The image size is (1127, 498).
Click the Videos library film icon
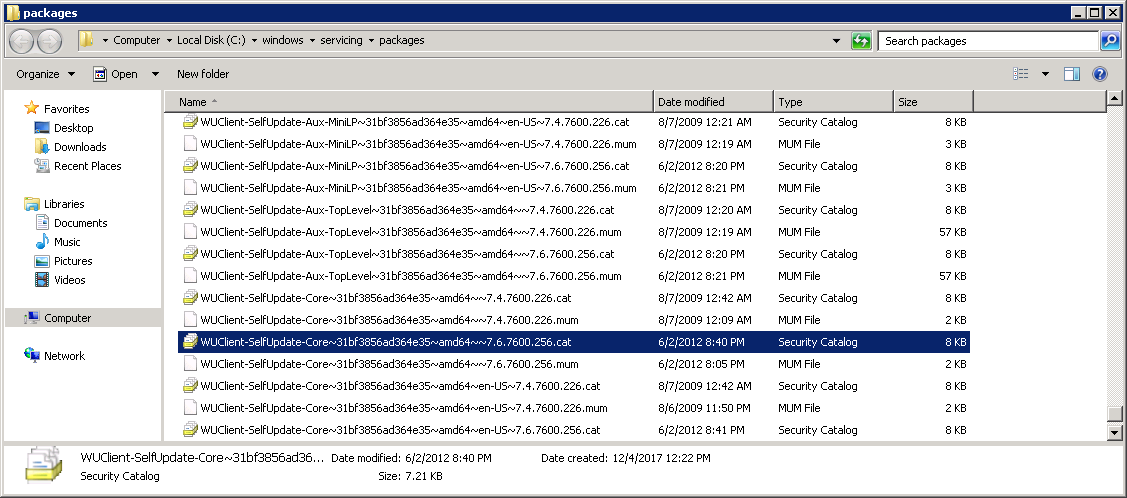(42, 280)
